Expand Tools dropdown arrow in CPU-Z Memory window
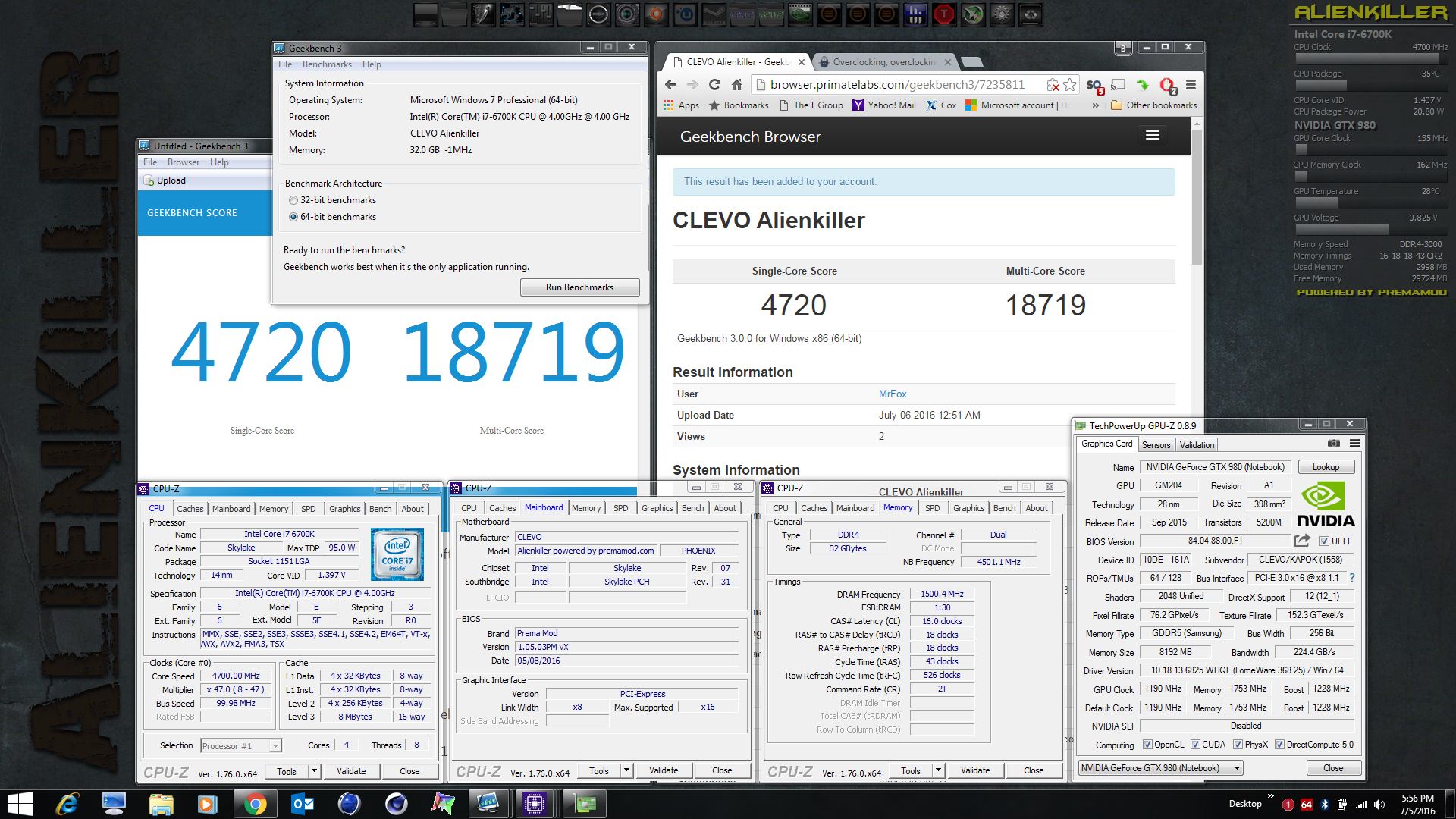Viewport: 1456px width, 819px height. pyautogui.click(x=938, y=770)
